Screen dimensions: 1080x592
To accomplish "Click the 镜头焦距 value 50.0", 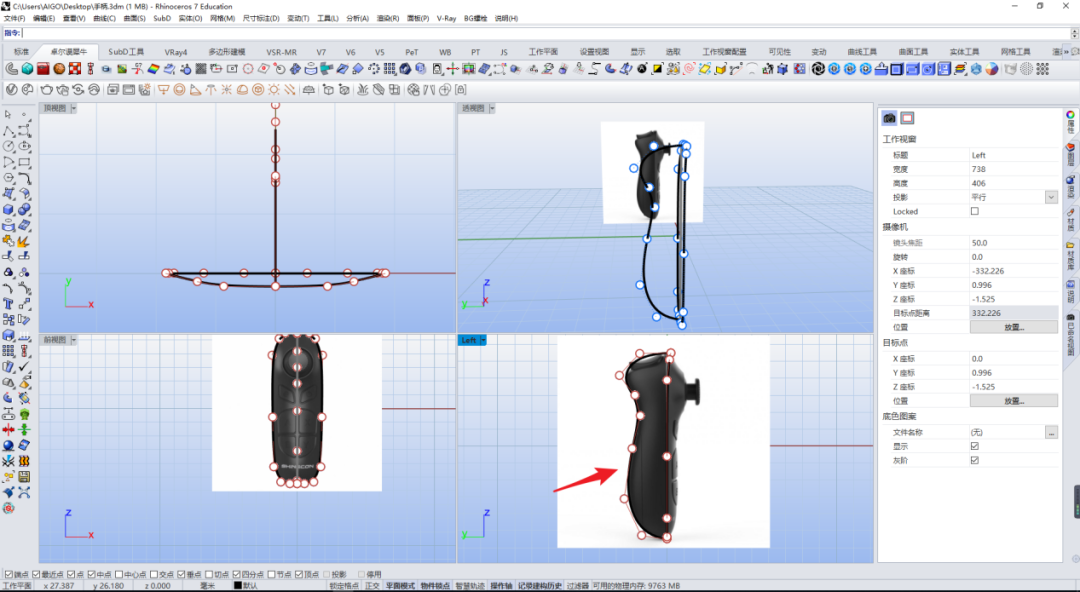I will (x=1013, y=243).
